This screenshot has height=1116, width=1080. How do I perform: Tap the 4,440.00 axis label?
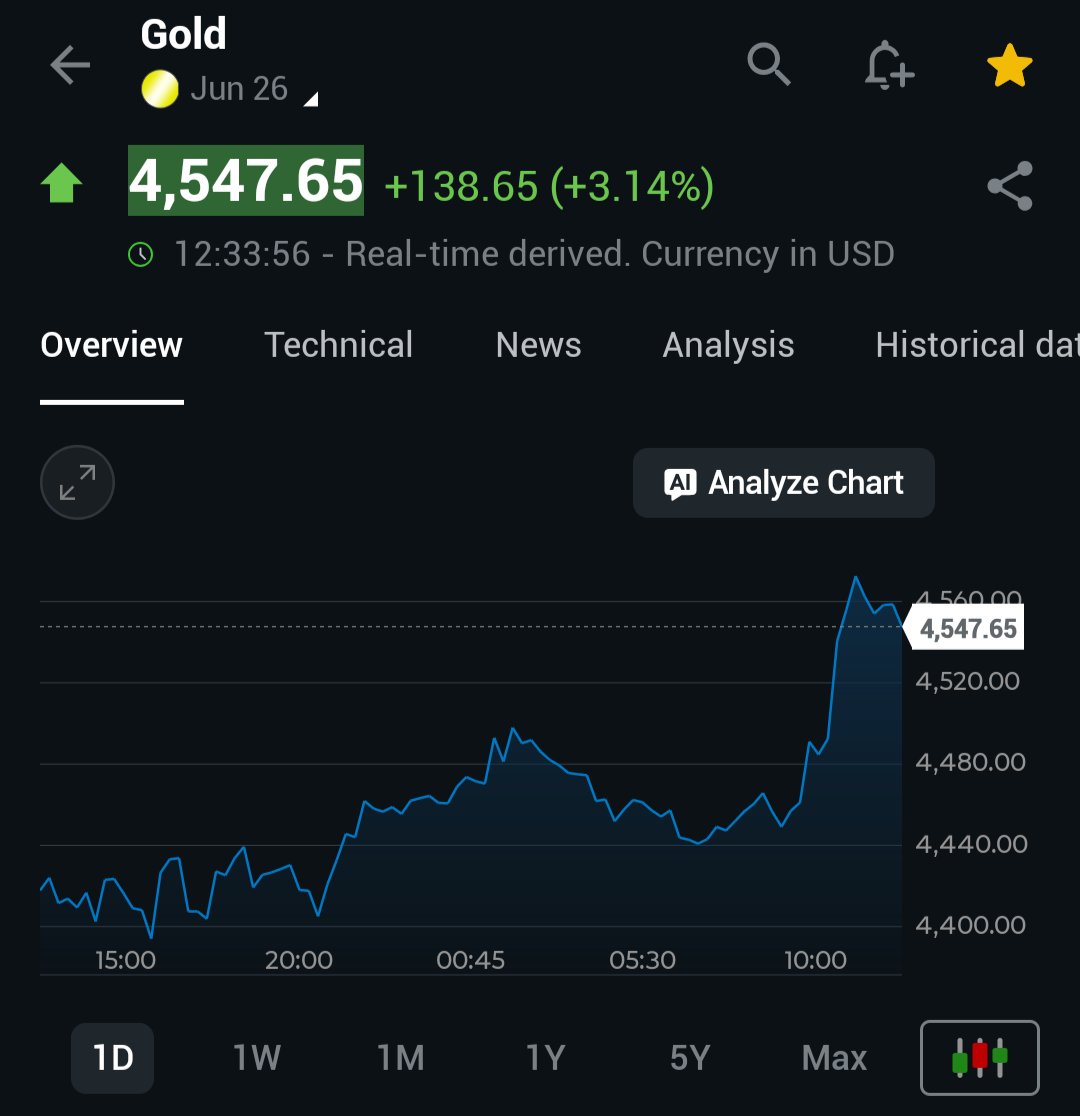tap(971, 845)
